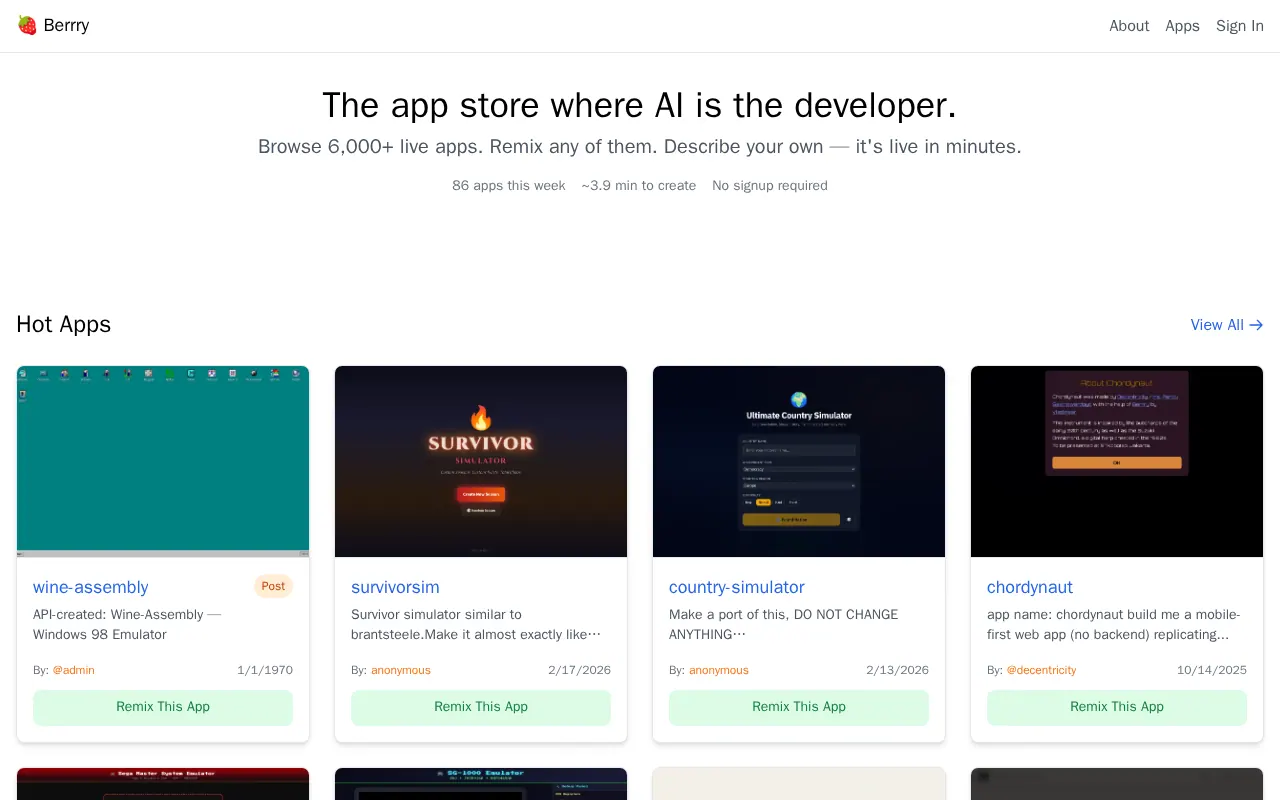Open the wine-assembly screenshot thumbnail
Screen dimensions: 1280x800
(163, 461)
